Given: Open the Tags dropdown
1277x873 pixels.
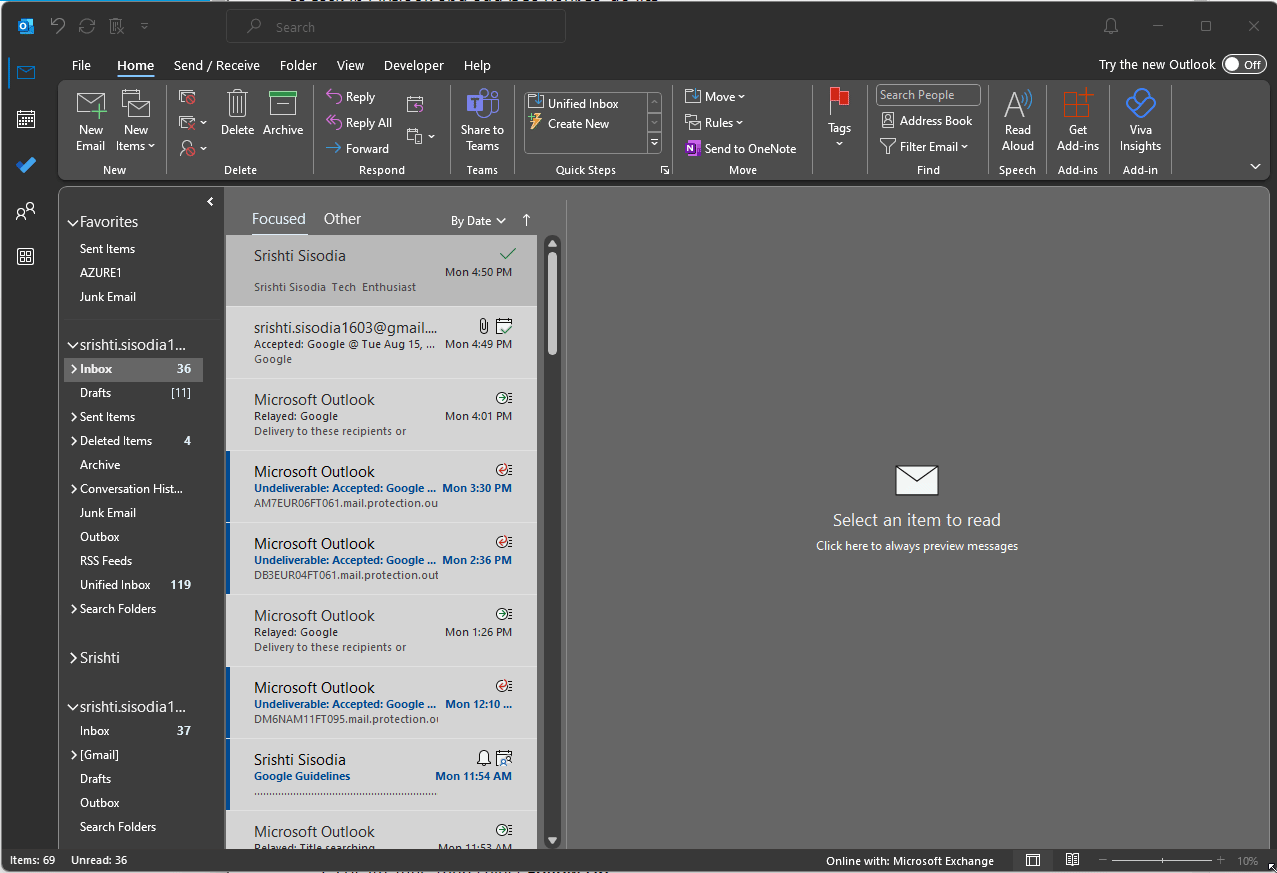Looking at the screenshot, I should coord(839,118).
